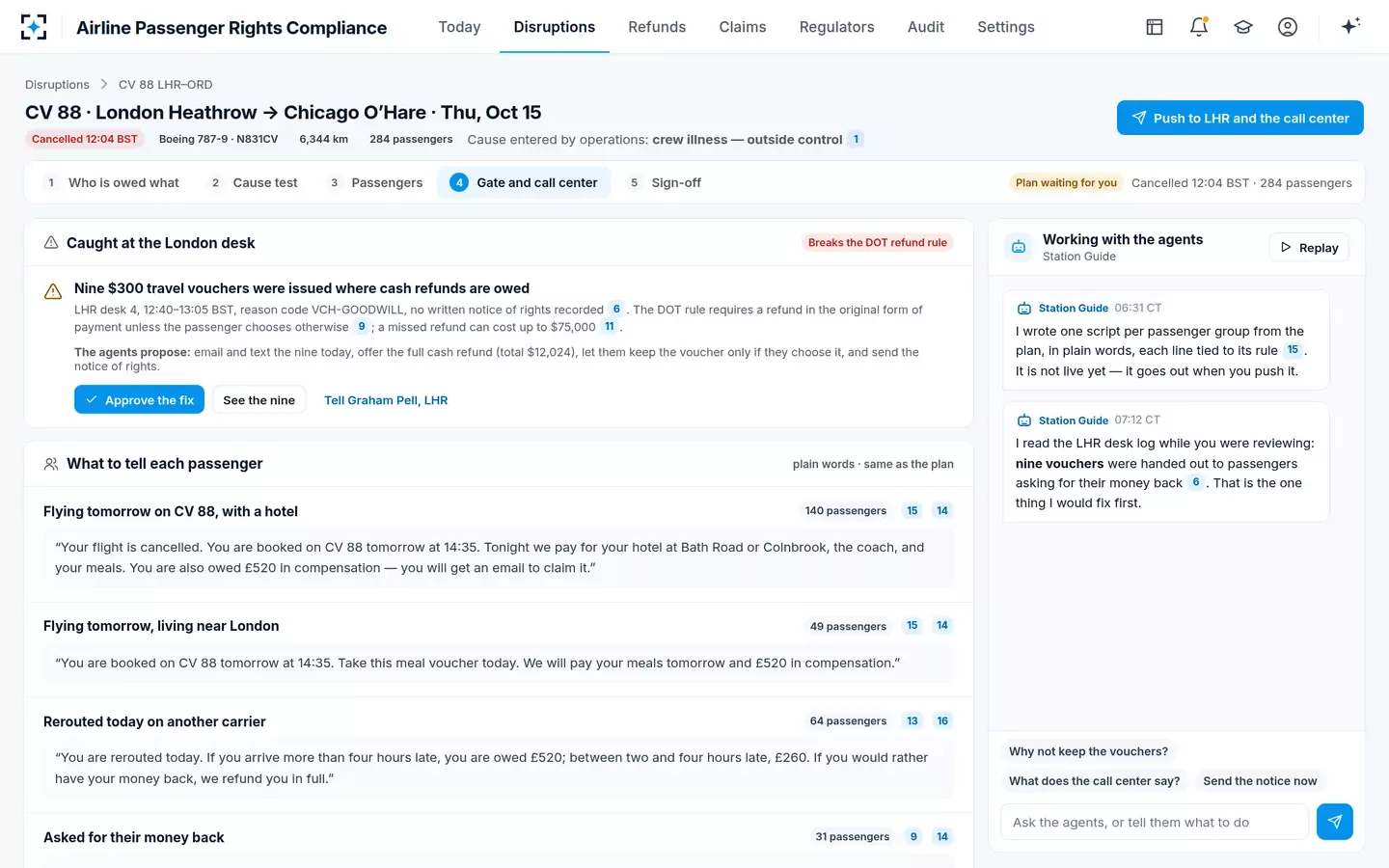This screenshot has height=868, width=1389.
Task: Click the warning icon beside the nine vouchers heading
Action: point(53,291)
